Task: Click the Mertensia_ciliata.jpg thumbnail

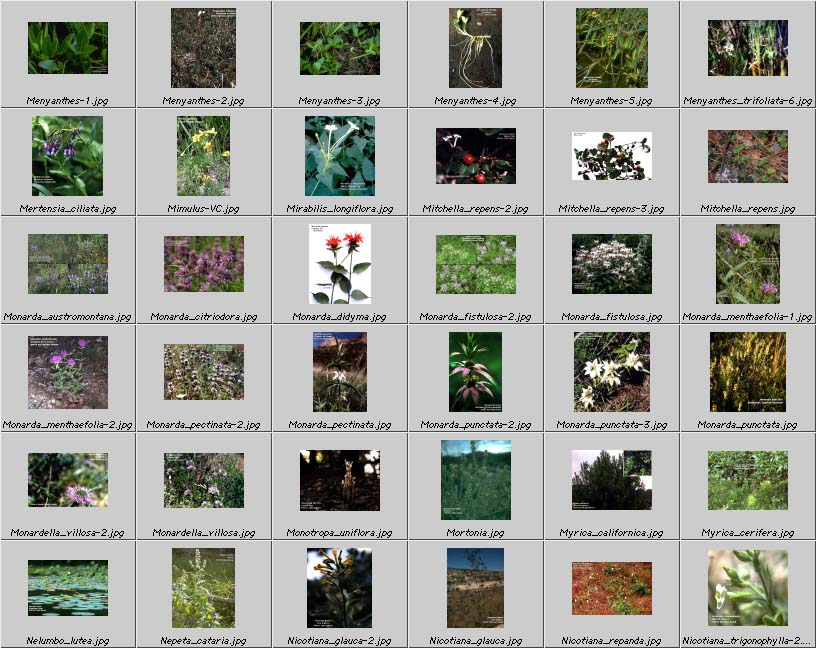Action: [x=68, y=155]
